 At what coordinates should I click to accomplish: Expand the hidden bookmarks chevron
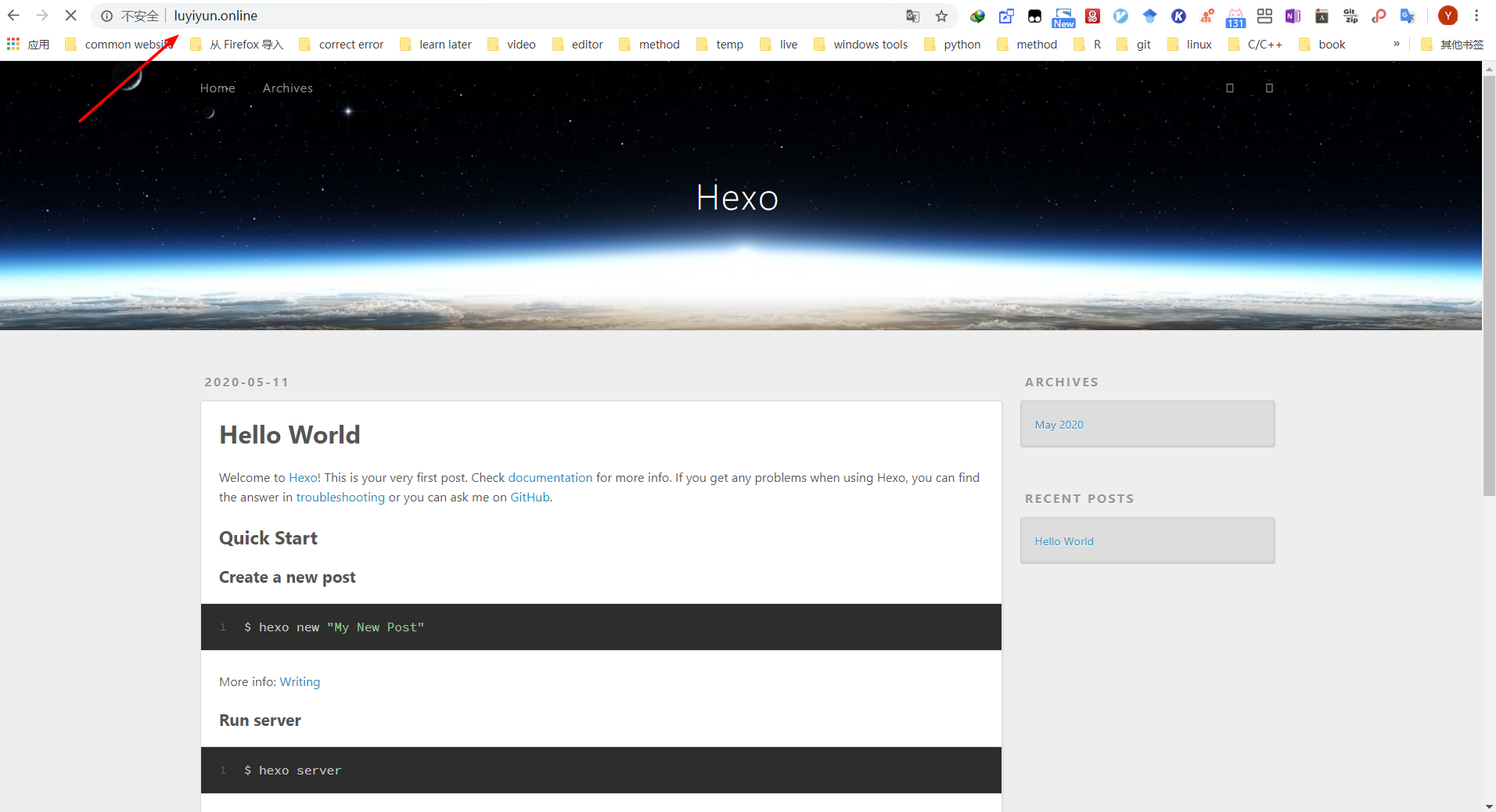pyautogui.click(x=1397, y=44)
